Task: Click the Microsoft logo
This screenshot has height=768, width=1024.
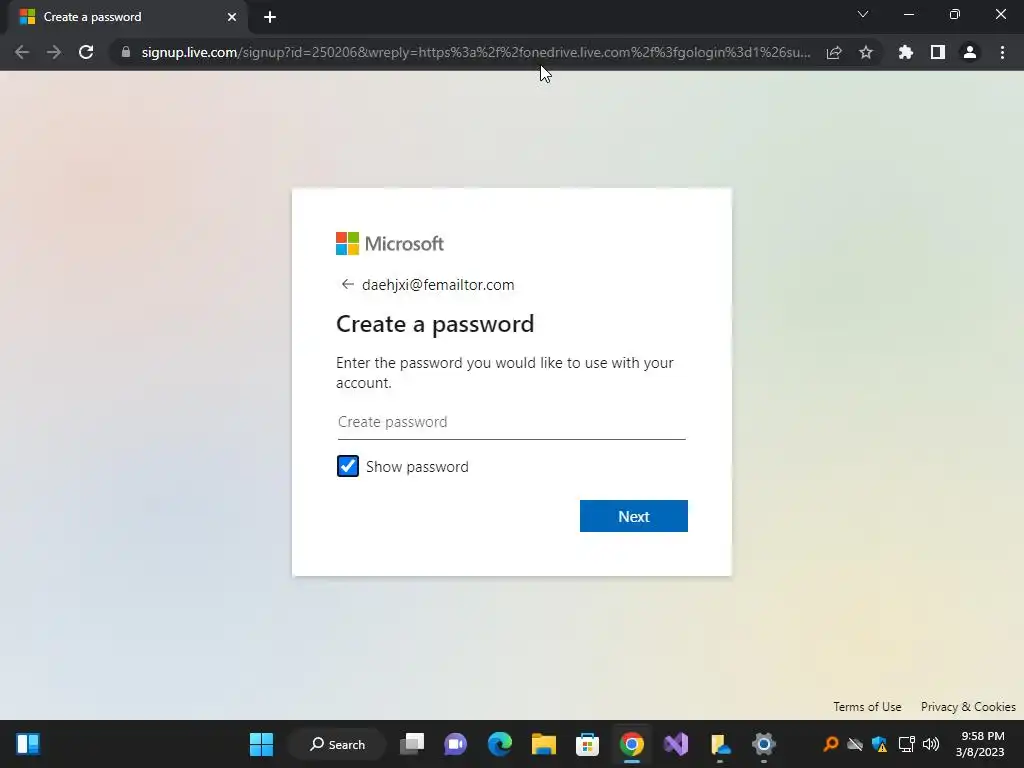Action: pos(390,244)
